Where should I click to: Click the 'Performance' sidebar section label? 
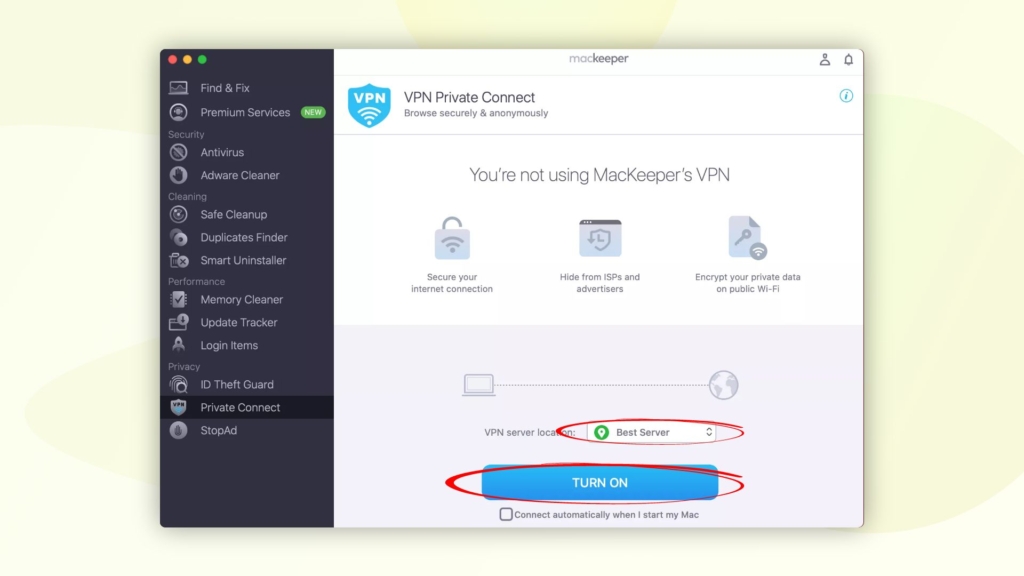click(197, 281)
